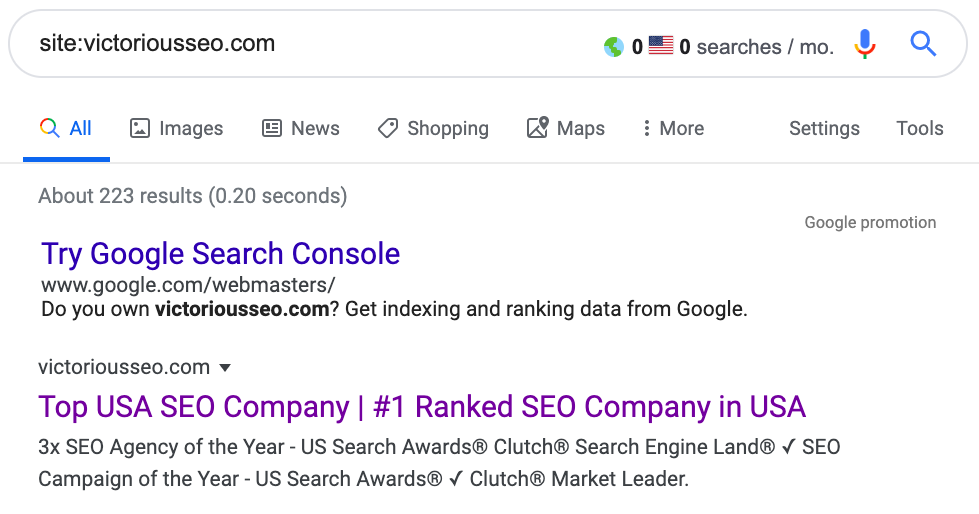This screenshot has width=979, height=514.
Task: Open the Settings menu
Action: point(824,128)
